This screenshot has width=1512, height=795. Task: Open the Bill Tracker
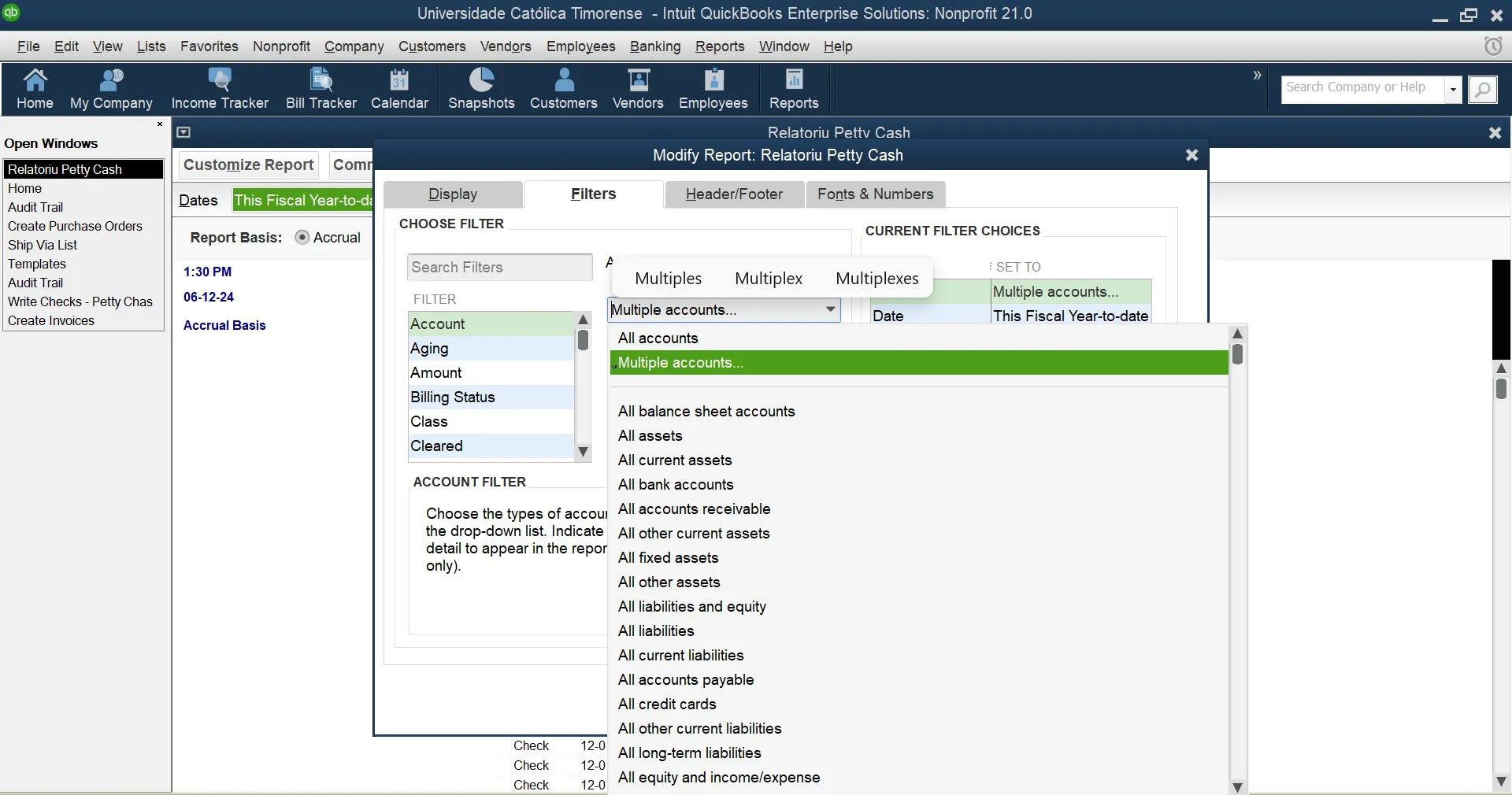(321, 89)
